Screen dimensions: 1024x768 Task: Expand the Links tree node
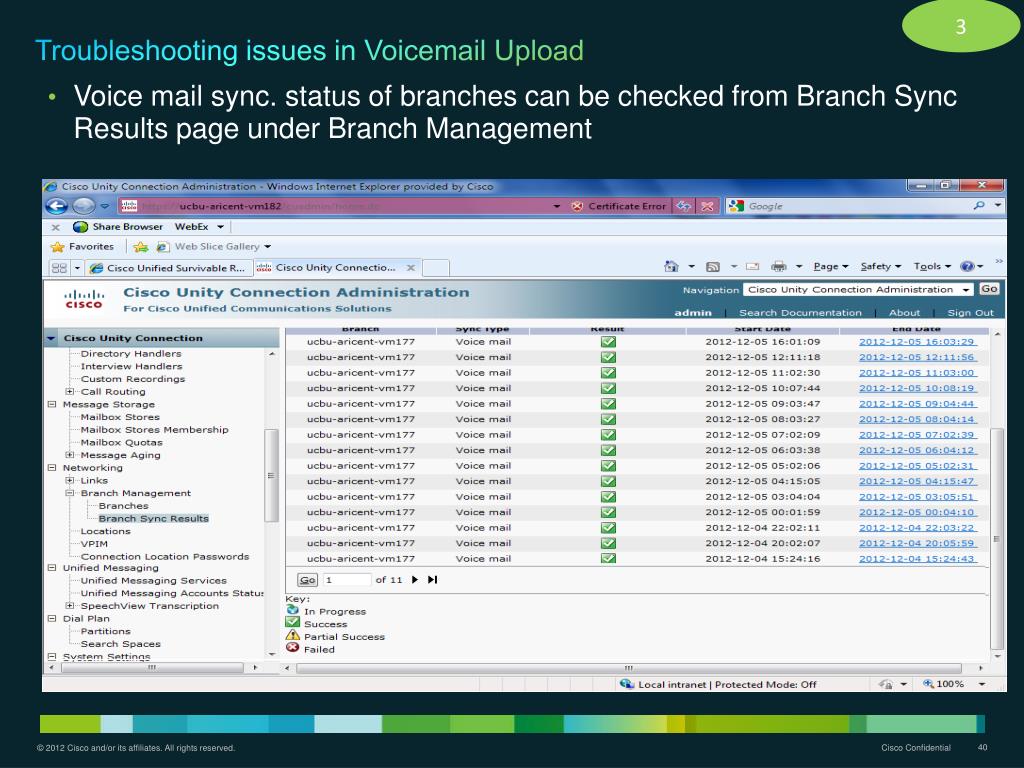pos(69,481)
